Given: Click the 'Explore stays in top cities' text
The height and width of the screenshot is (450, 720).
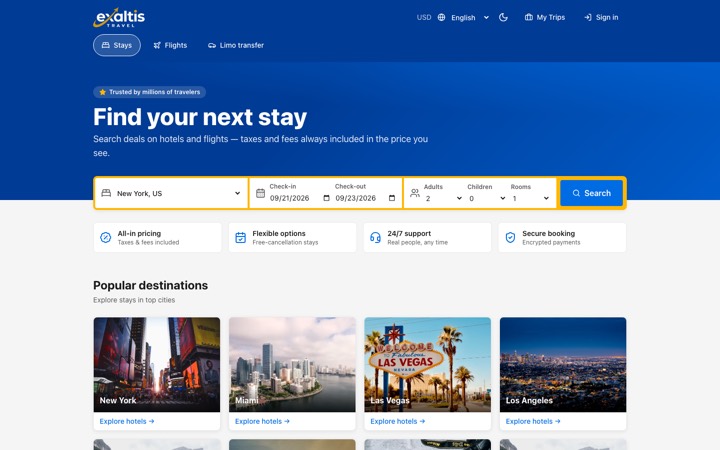Looking at the screenshot, I should 134,300.
